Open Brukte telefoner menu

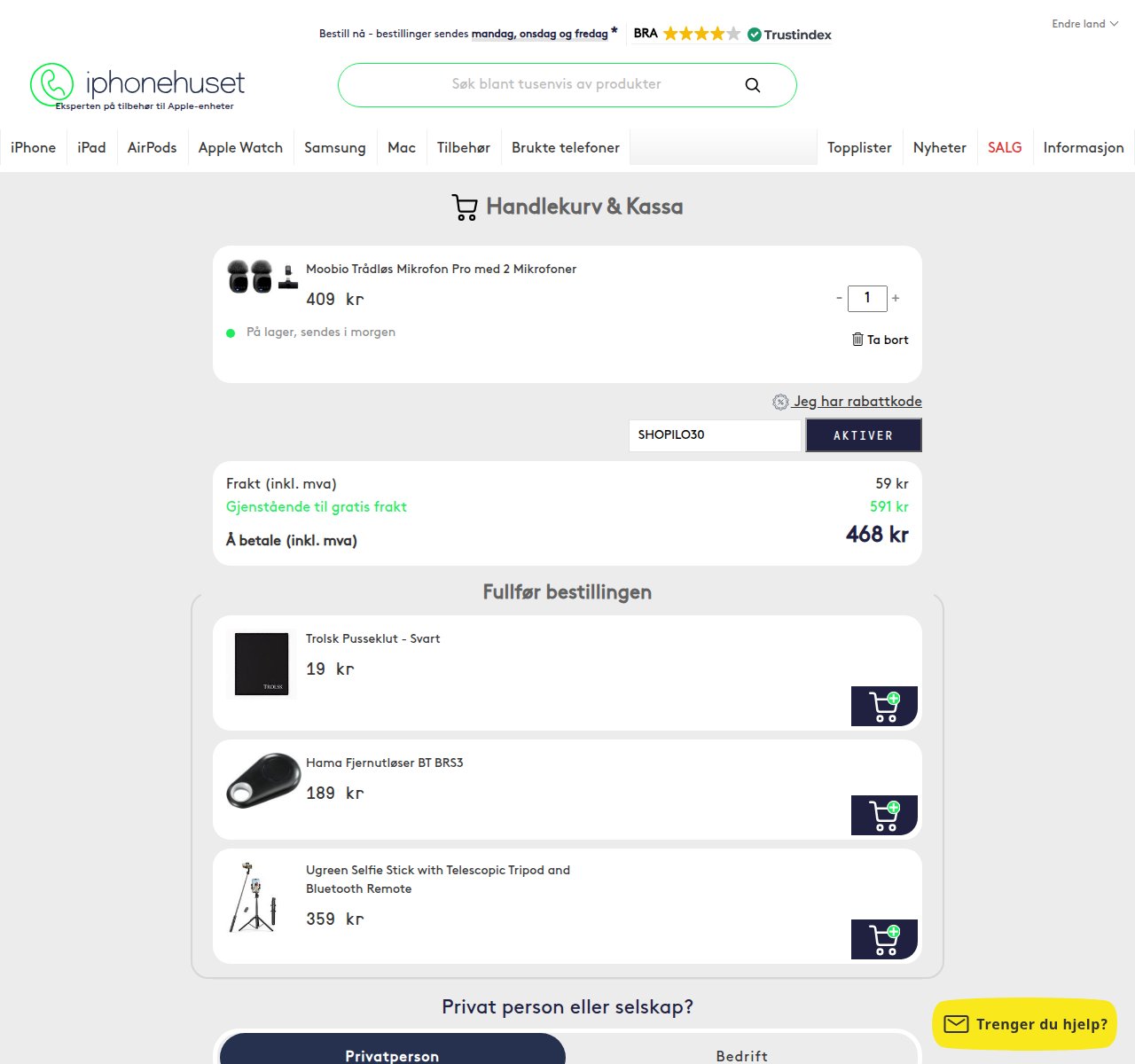pos(566,147)
